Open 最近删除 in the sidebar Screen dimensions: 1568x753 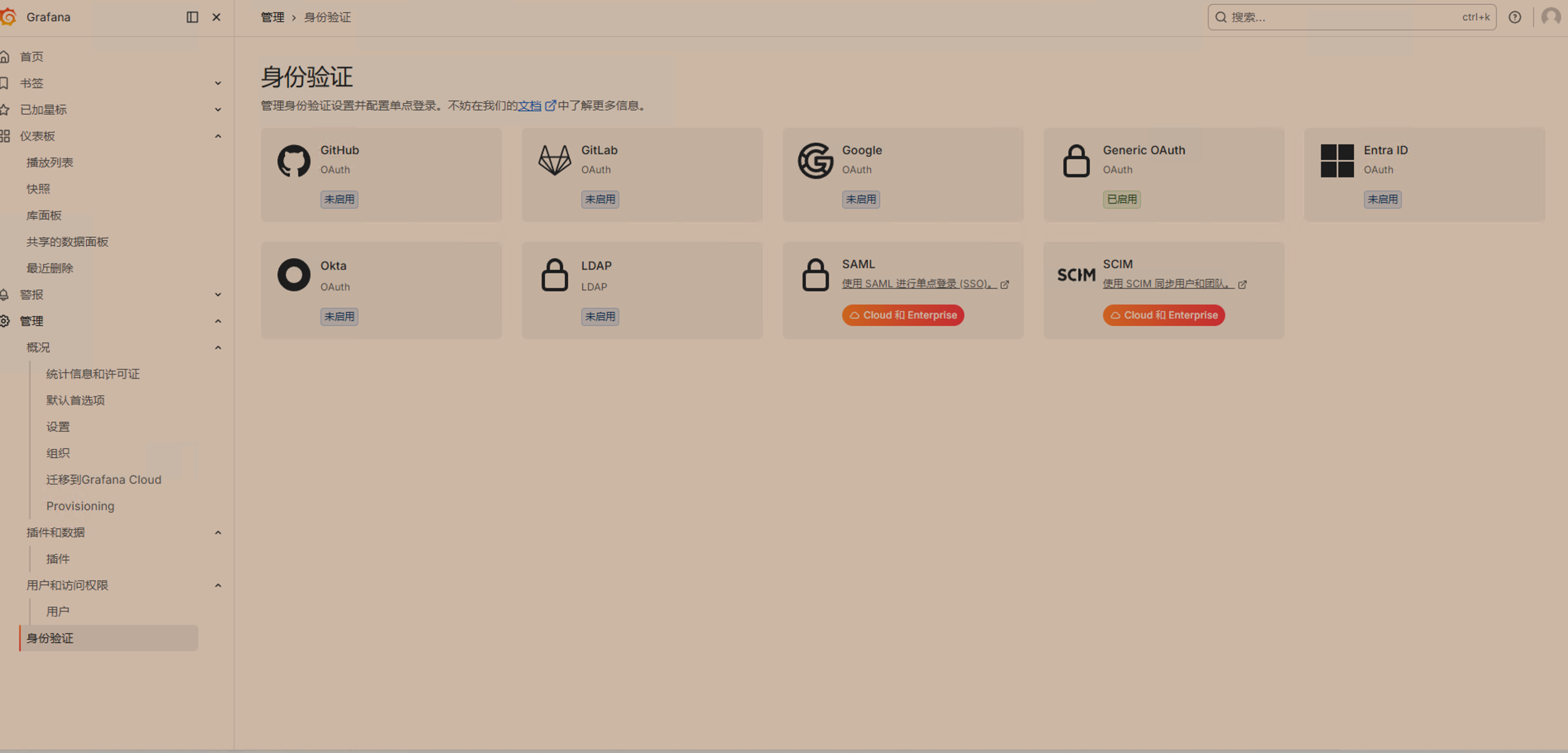(50, 268)
